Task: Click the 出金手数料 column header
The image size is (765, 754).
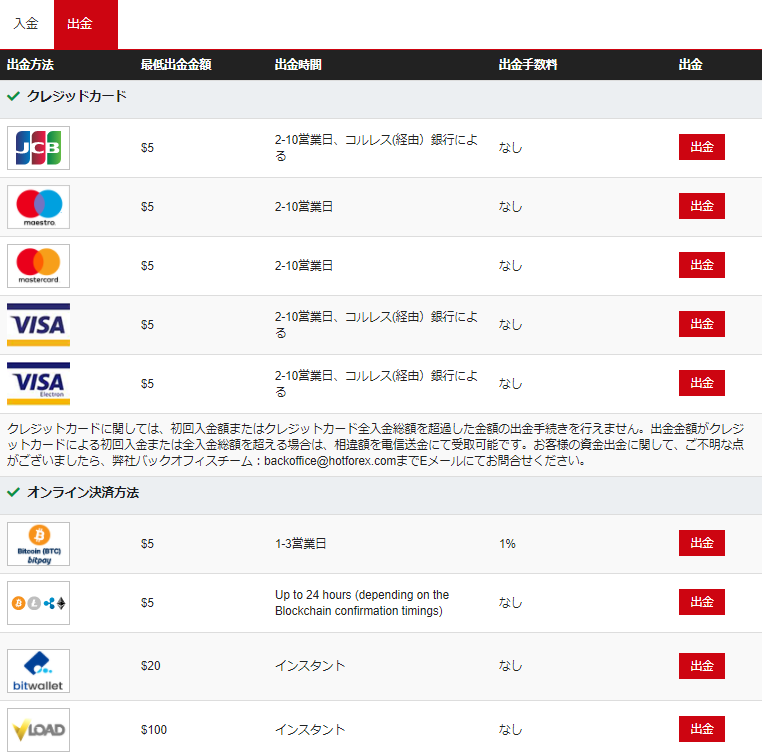Action: (528, 64)
